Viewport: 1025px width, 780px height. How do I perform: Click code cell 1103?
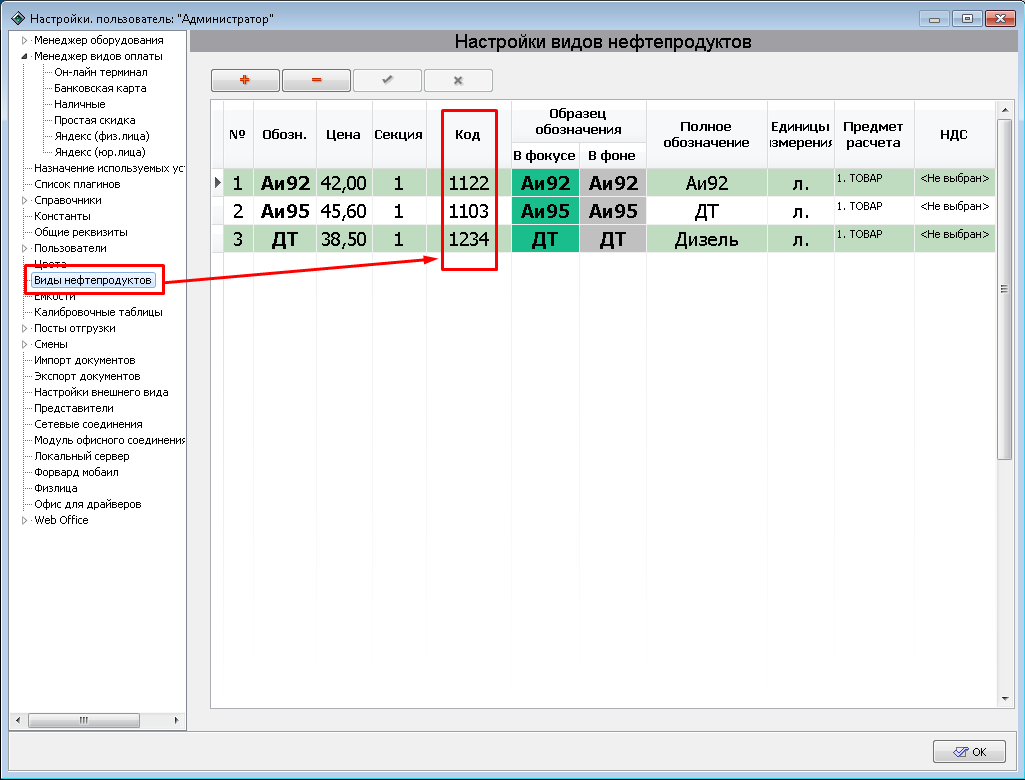point(468,211)
